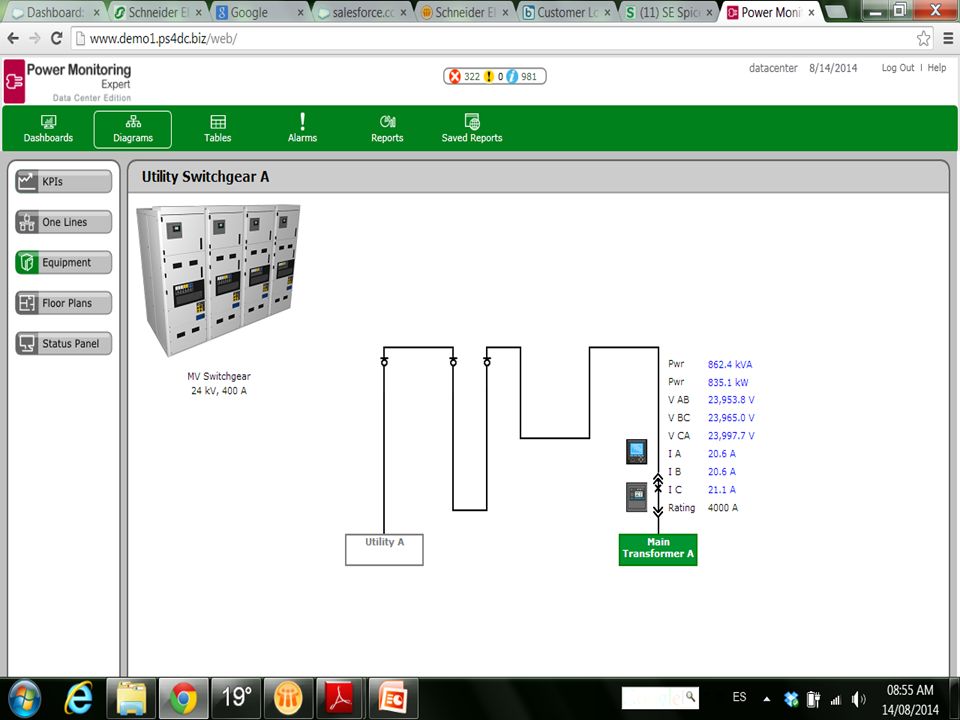The width and height of the screenshot is (960, 720).
Task: Show hidden tray icons arrow
Action: point(767,699)
